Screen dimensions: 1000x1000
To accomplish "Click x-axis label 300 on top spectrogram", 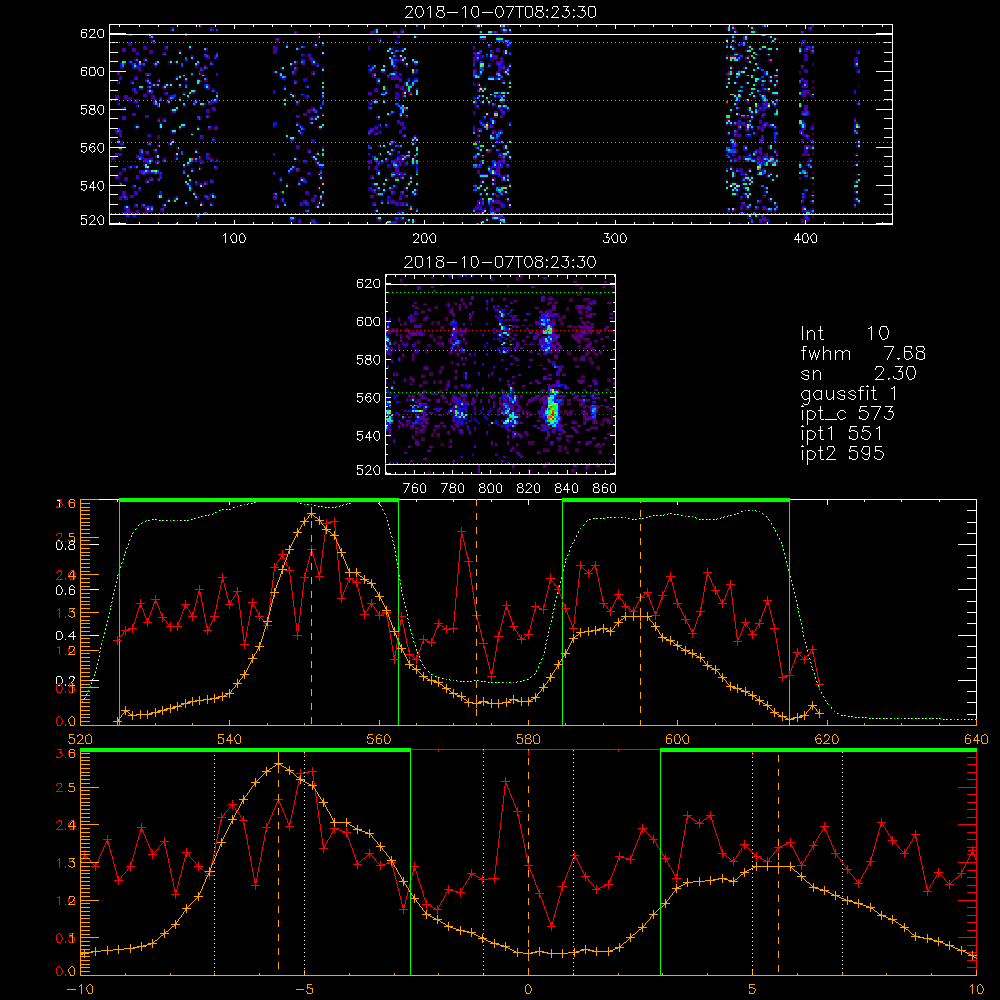I will point(615,238).
